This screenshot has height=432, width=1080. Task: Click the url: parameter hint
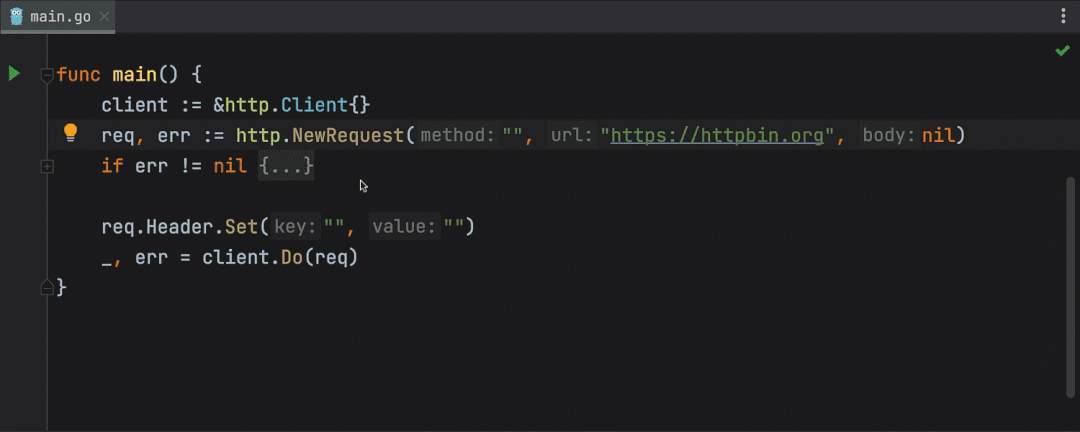pyautogui.click(x=572, y=136)
